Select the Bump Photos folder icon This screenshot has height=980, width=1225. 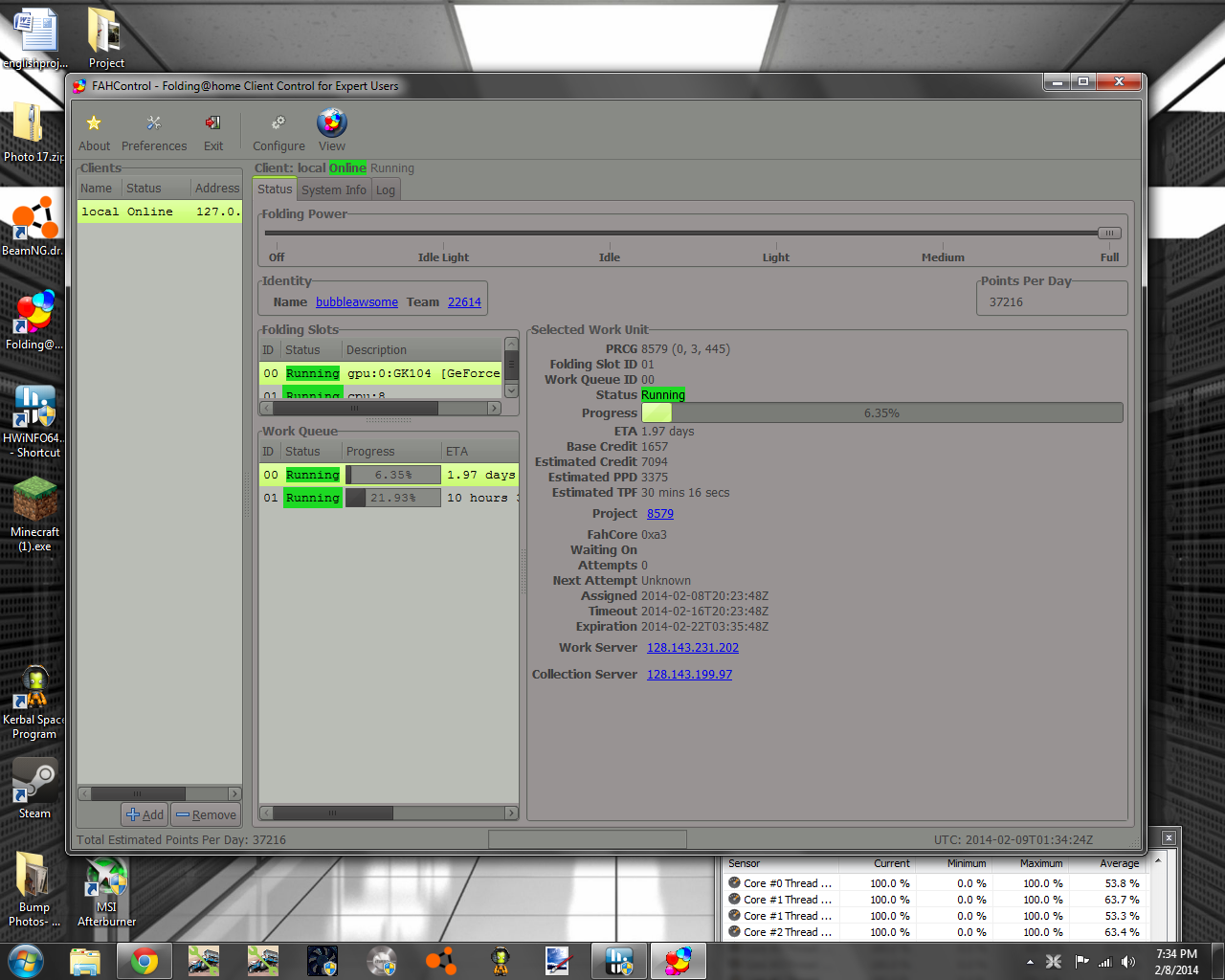[34, 889]
